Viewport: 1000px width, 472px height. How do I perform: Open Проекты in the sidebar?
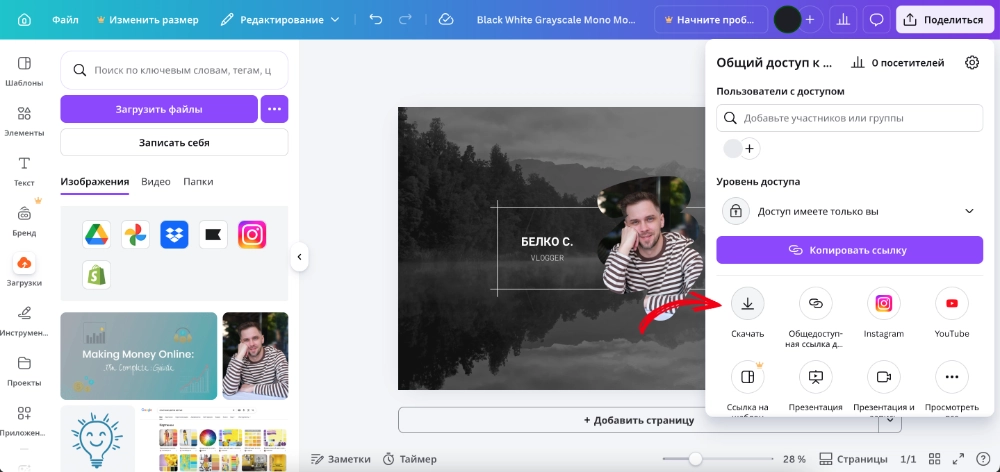pyautogui.click(x=24, y=371)
